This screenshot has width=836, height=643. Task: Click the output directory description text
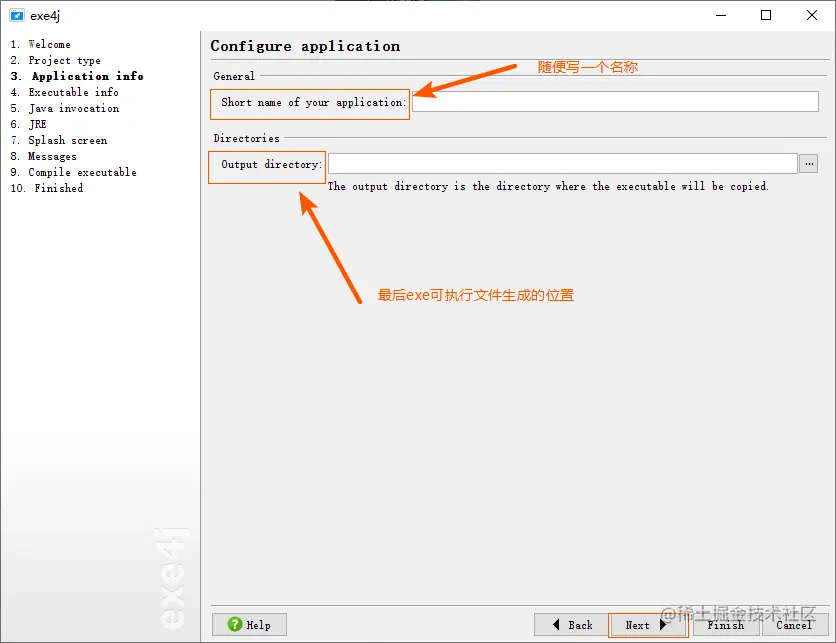[548, 187]
